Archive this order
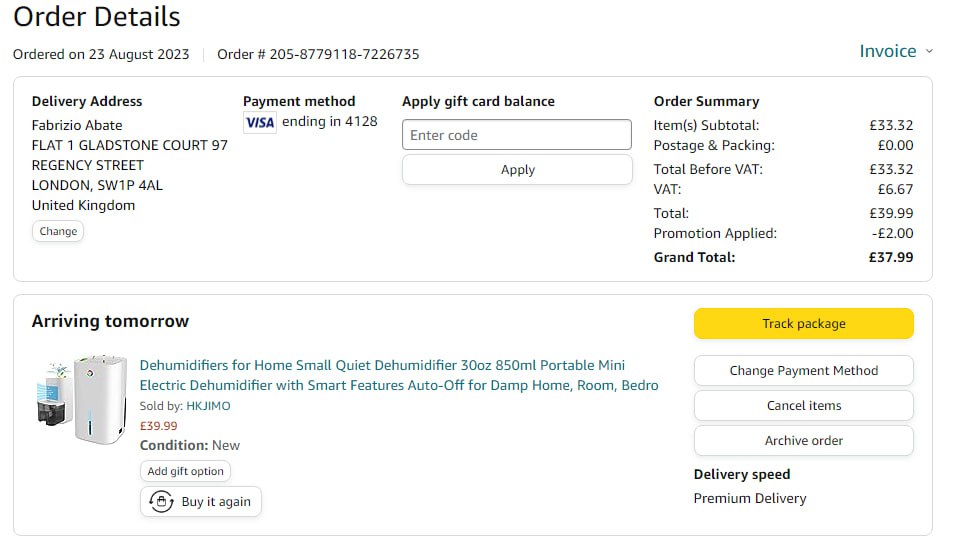The width and height of the screenshot is (954, 556). (x=803, y=440)
